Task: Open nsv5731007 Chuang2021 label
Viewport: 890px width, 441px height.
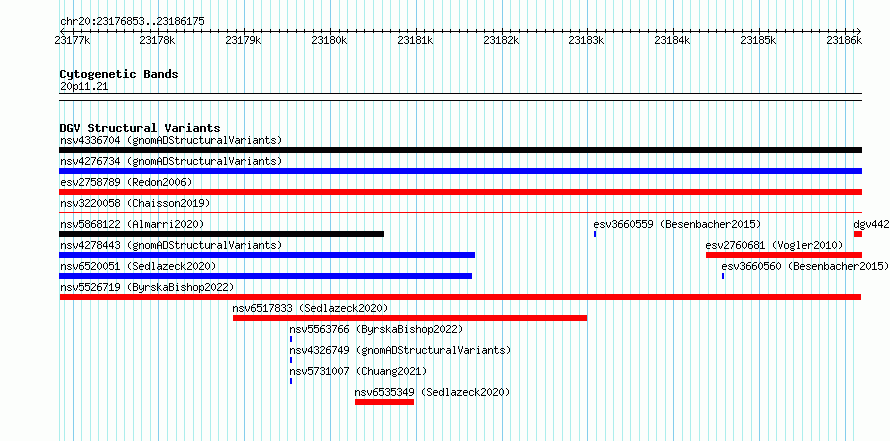Action: tap(358, 371)
